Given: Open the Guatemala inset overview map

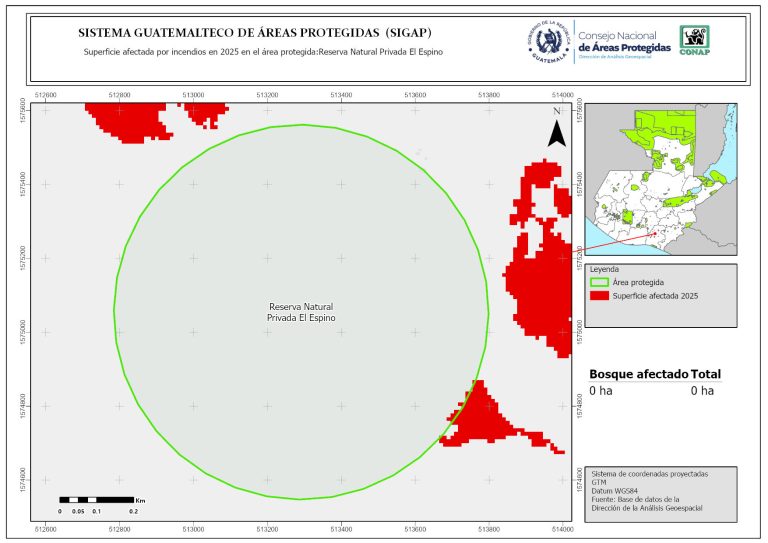Looking at the screenshot, I should (x=660, y=180).
